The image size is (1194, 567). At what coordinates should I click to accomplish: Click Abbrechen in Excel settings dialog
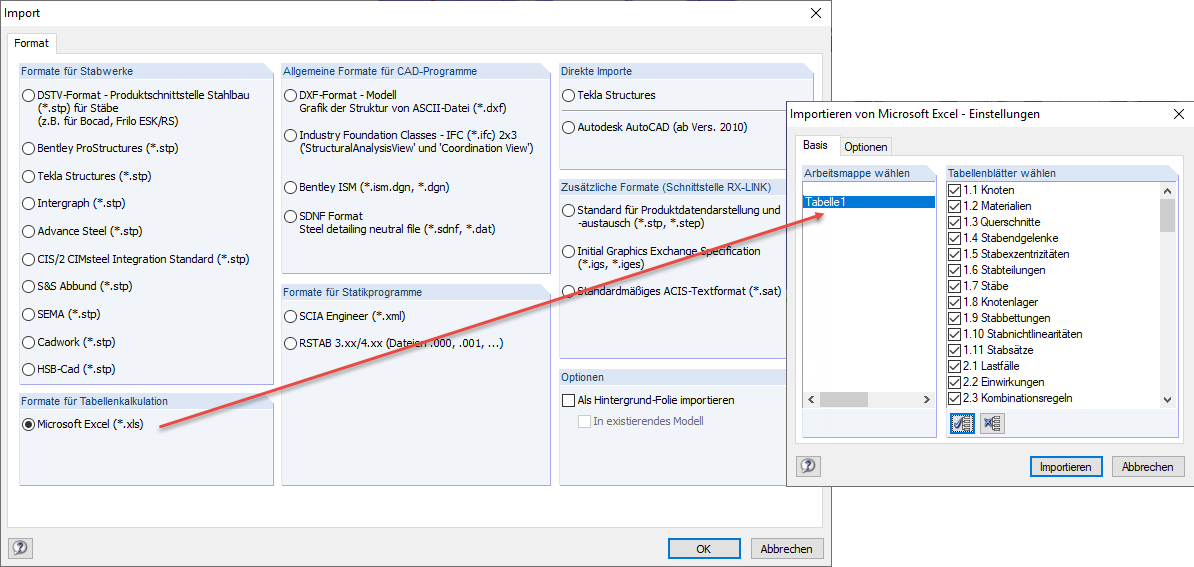tap(1148, 467)
